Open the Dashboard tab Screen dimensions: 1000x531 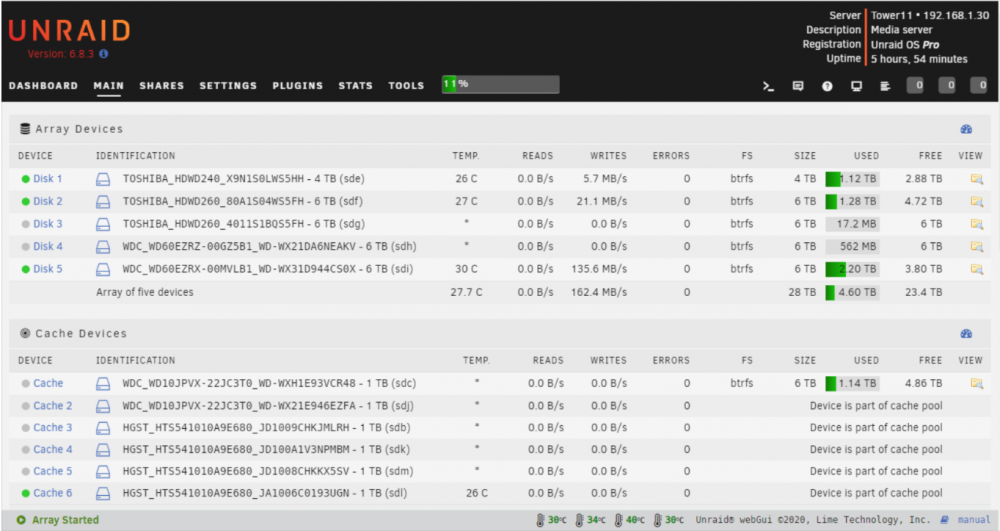(43, 85)
